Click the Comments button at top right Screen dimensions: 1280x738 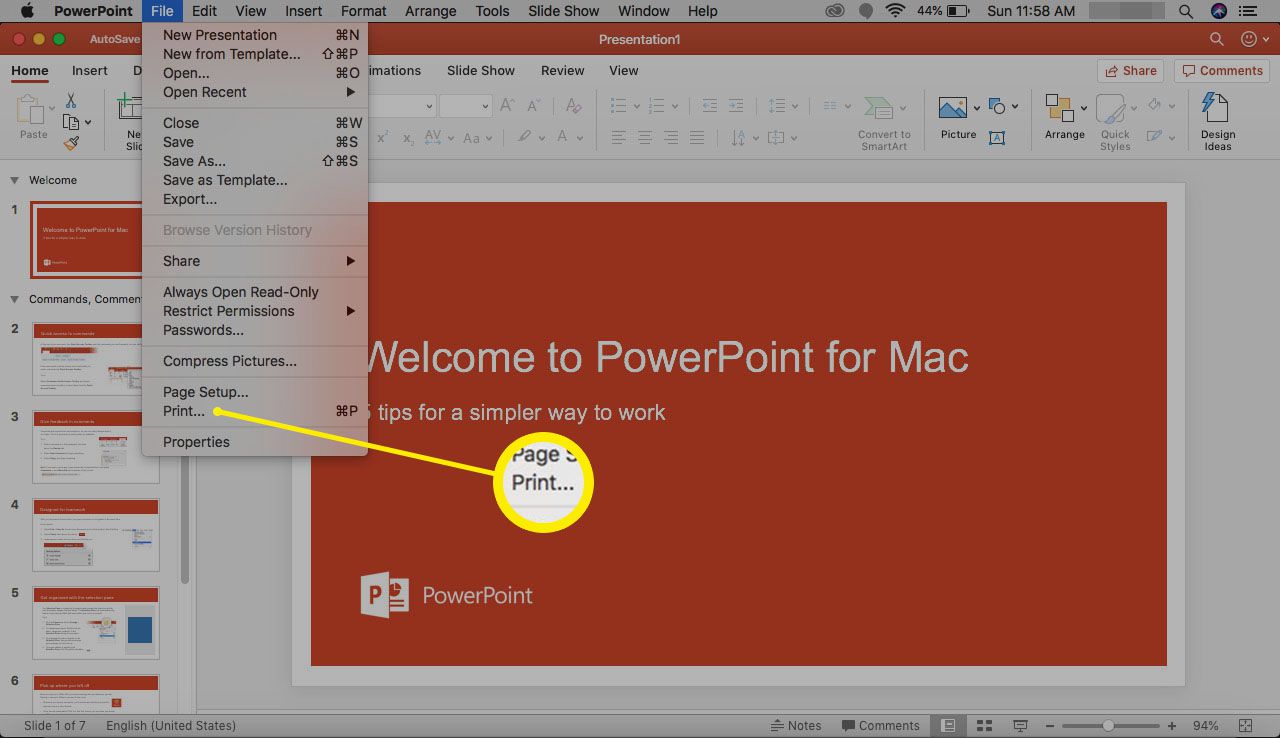(1221, 71)
